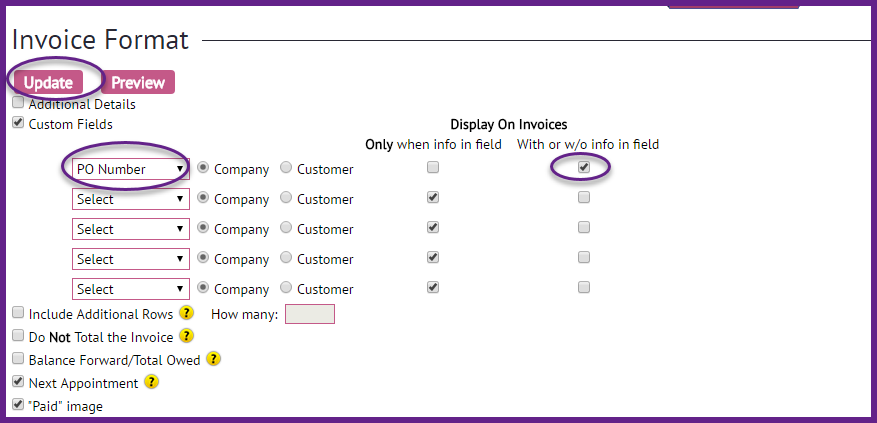
Task: Toggle the "Paid" image checkbox
Action: pos(18,404)
